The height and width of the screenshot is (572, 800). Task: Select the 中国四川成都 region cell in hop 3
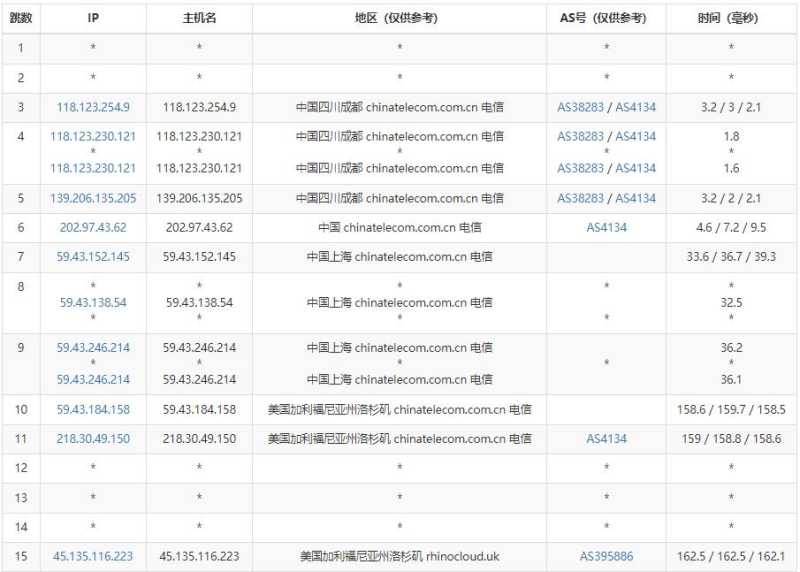pyautogui.click(x=399, y=107)
